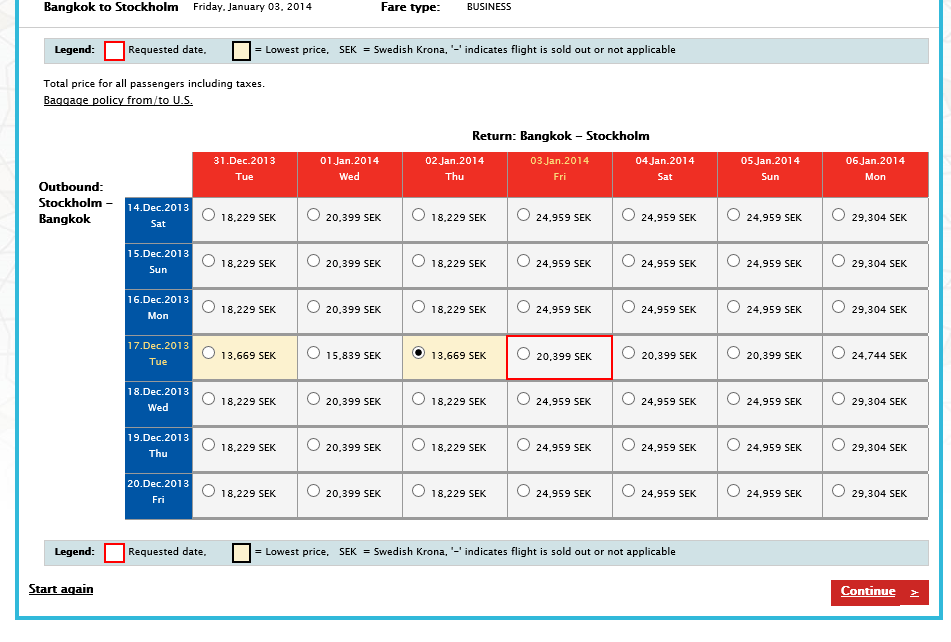Choose 20.Dec outbound with 06.Jan return fare
The width and height of the screenshot is (951, 642).
click(x=838, y=490)
